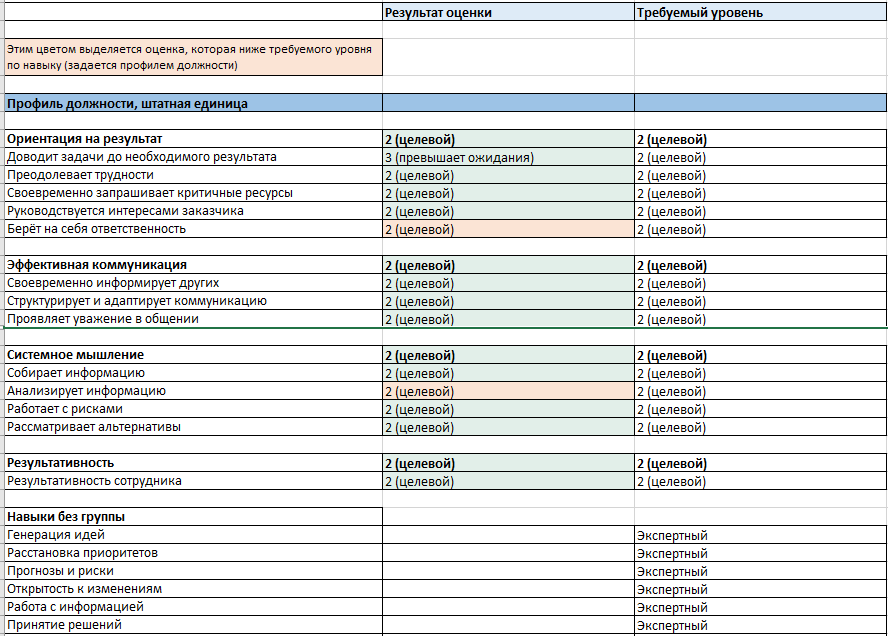The image size is (888, 636).
Task: Select the '3 (превышает ожидания)' result cell
Action: 508,157
